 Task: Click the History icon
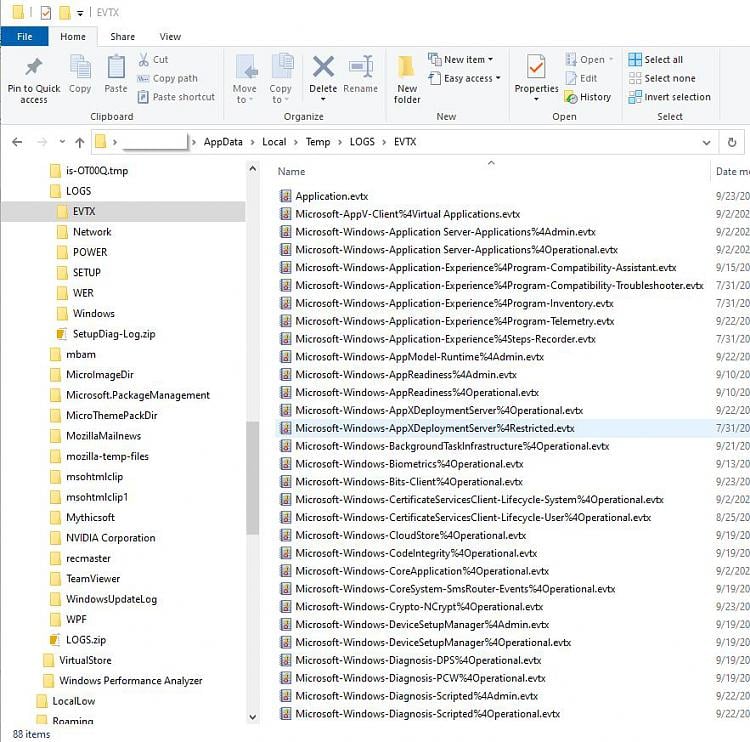571,97
